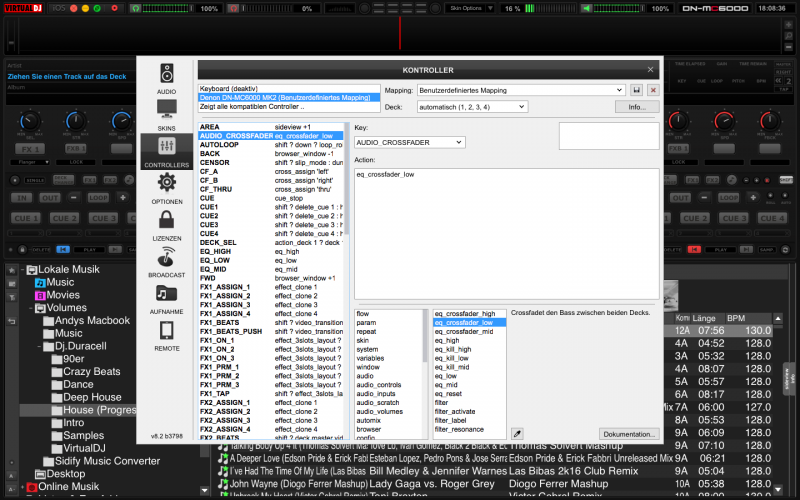Collapse the Dj.Duracell folder node
This screenshot has height=500, width=800.
39,346
